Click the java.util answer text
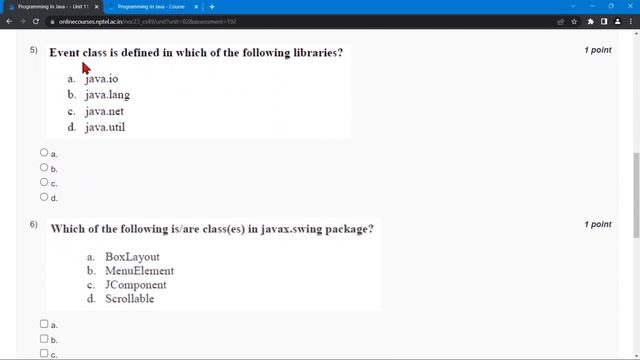The image size is (640, 360). [x=105, y=127]
